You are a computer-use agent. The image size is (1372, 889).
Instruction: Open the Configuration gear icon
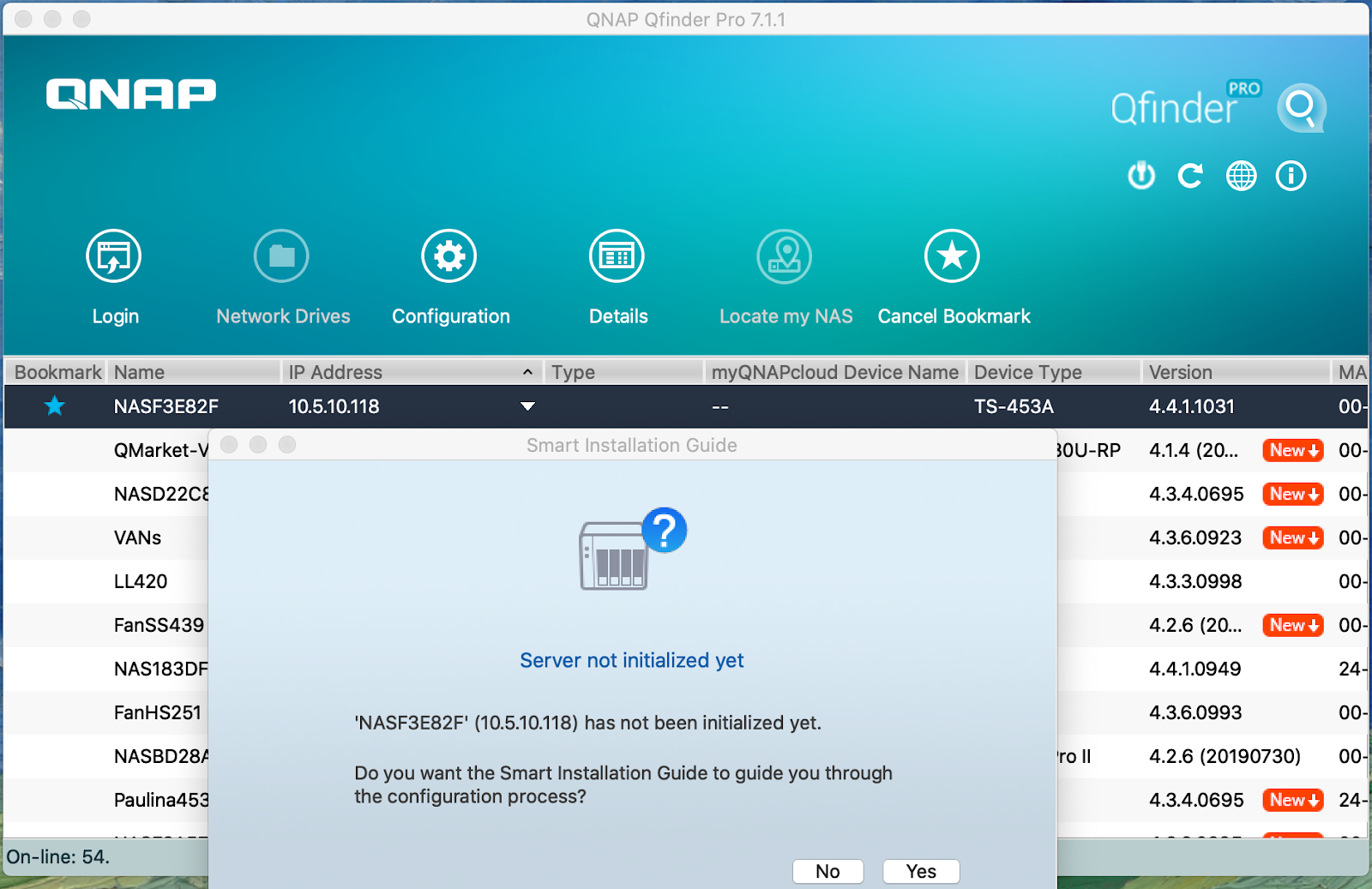(448, 256)
